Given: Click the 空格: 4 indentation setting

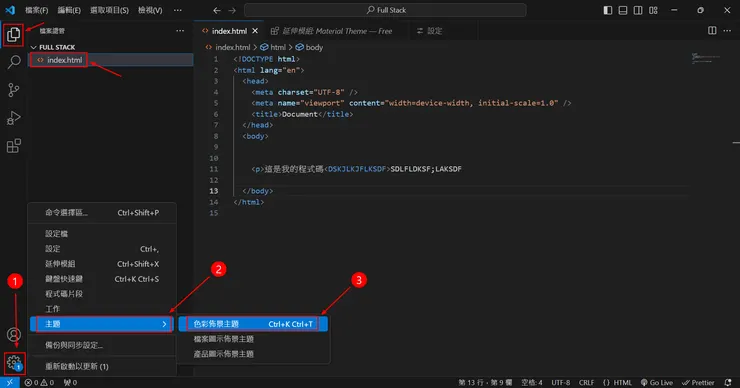Looking at the screenshot, I should coord(532,382).
